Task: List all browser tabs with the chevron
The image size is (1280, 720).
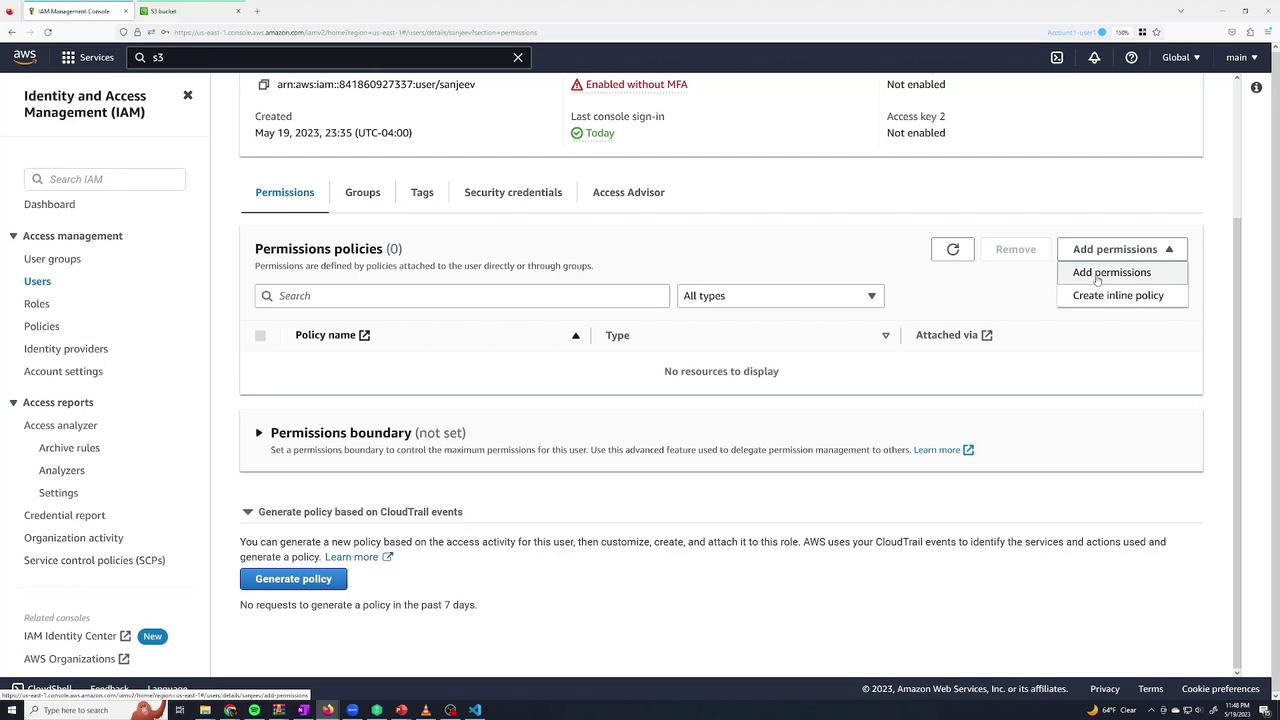Action: [1181, 11]
